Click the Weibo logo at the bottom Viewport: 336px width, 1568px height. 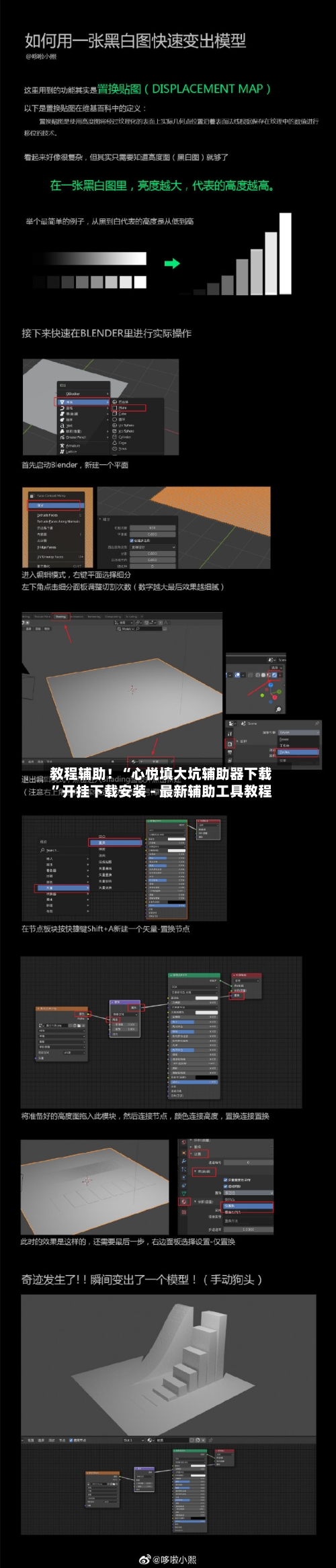click(144, 1559)
